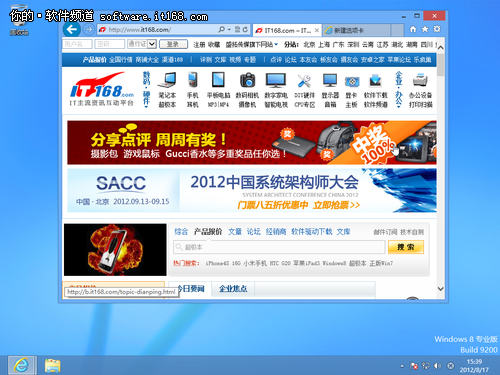Screen dimensions: 500x375
Task: Open a new blank tab button
Action: click(397, 30)
